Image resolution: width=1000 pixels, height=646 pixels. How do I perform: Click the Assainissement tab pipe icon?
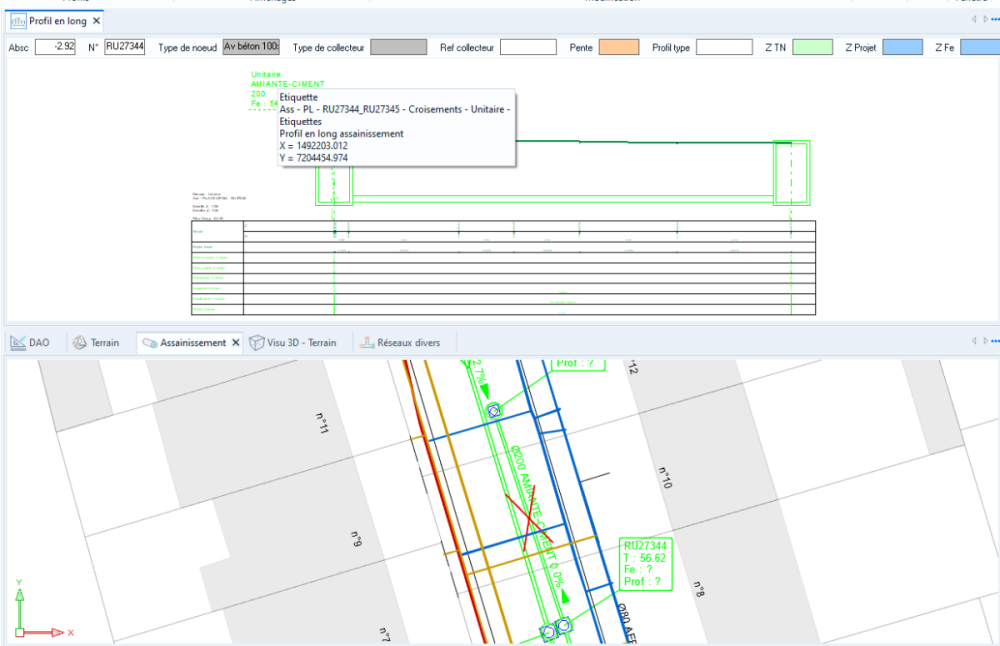point(149,343)
